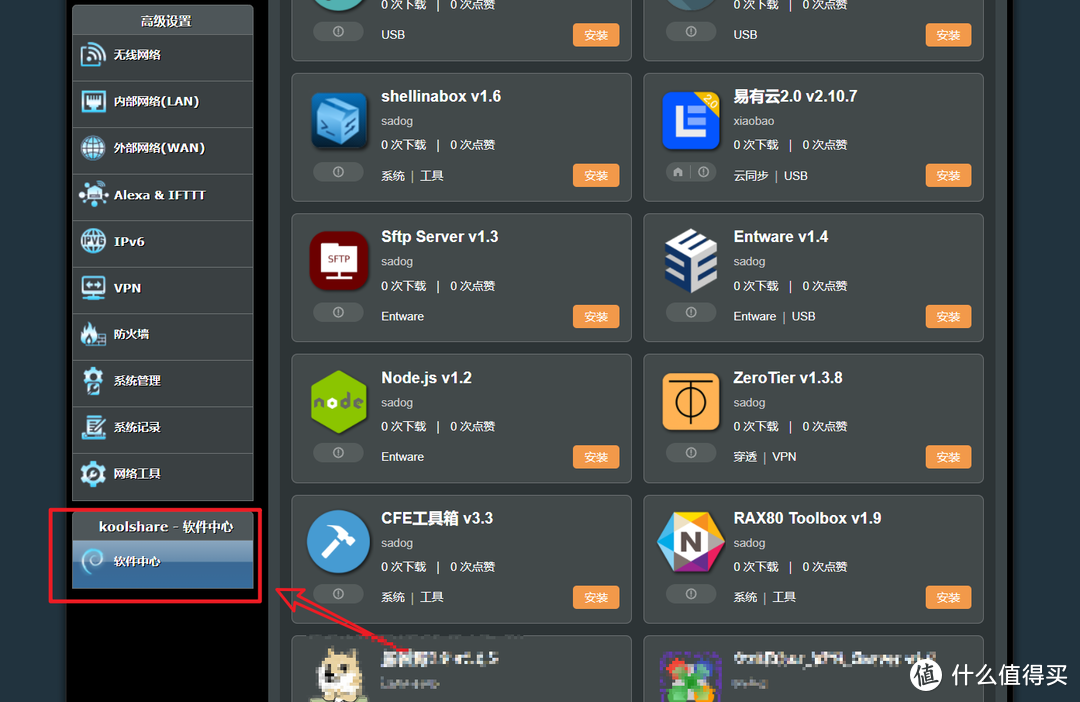Click the RAX80 Toolbox icon
This screenshot has width=1080, height=702.
pyautogui.click(x=691, y=542)
